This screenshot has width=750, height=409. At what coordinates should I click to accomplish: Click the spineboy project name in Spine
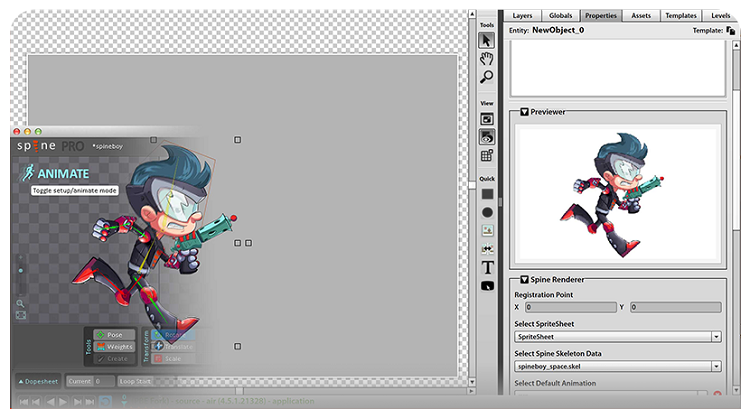(108, 147)
